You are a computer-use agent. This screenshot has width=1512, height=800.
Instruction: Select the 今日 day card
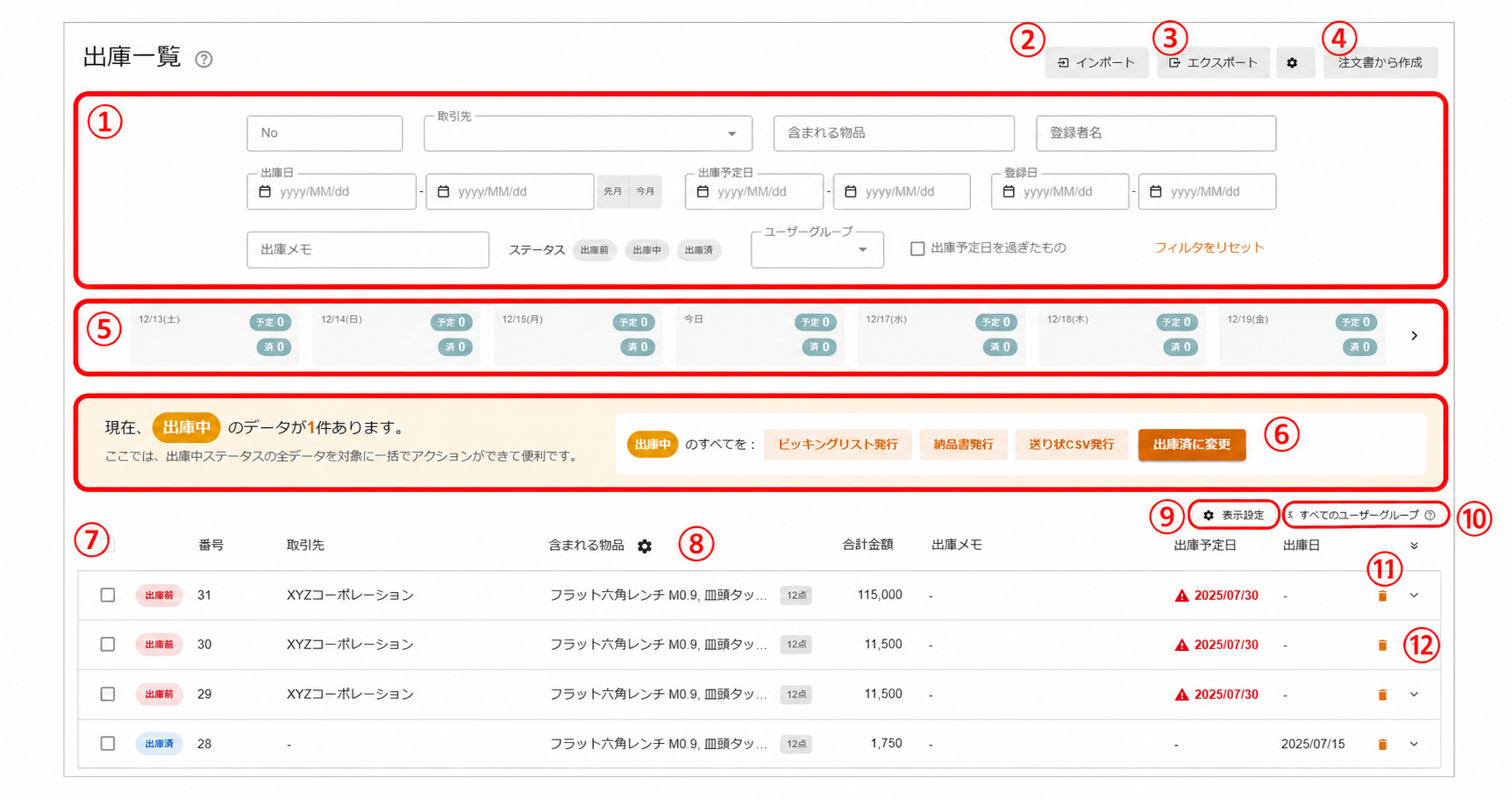click(760, 335)
